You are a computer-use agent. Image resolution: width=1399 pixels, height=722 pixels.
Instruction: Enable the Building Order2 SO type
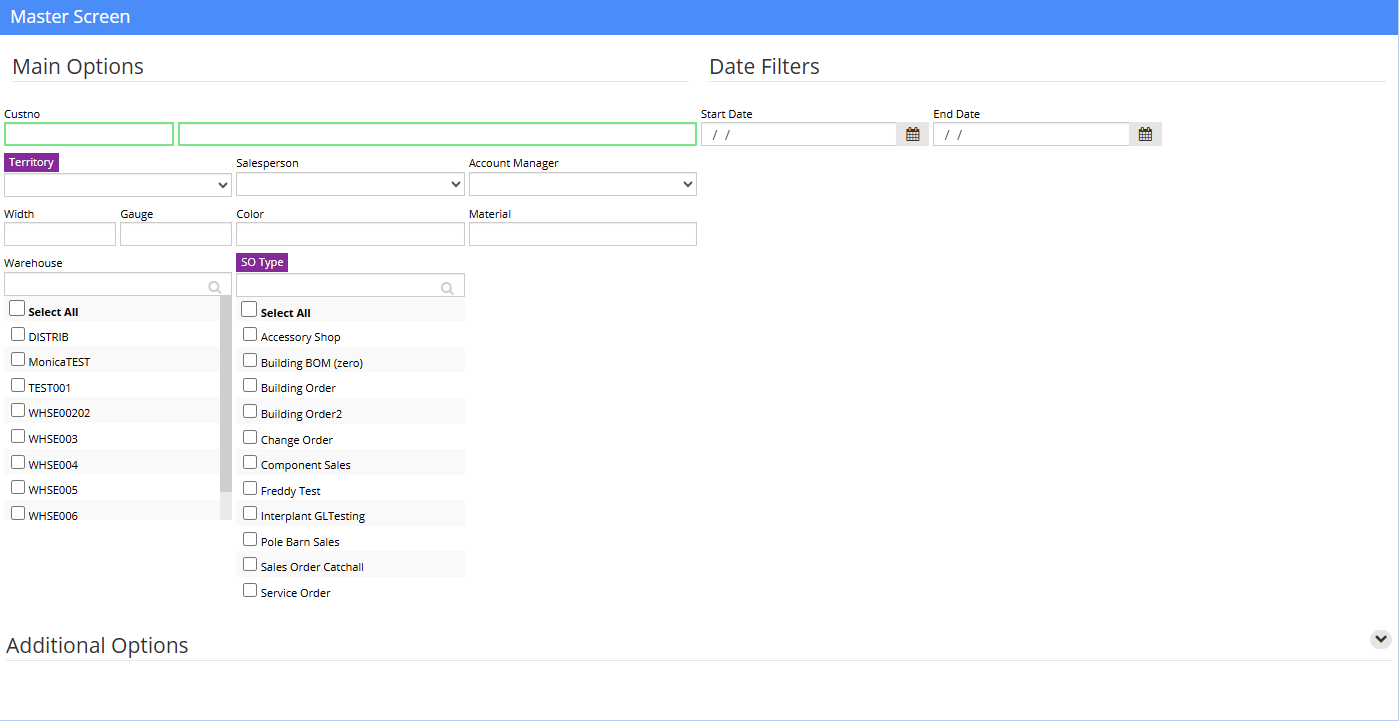point(250,411)
